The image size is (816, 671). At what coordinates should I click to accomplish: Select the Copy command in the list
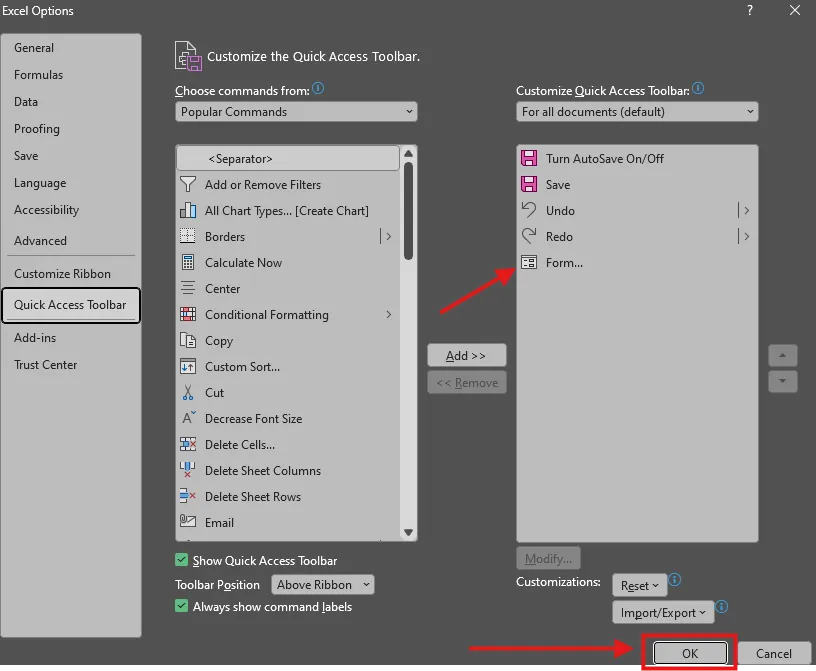[x=217, y=341]
